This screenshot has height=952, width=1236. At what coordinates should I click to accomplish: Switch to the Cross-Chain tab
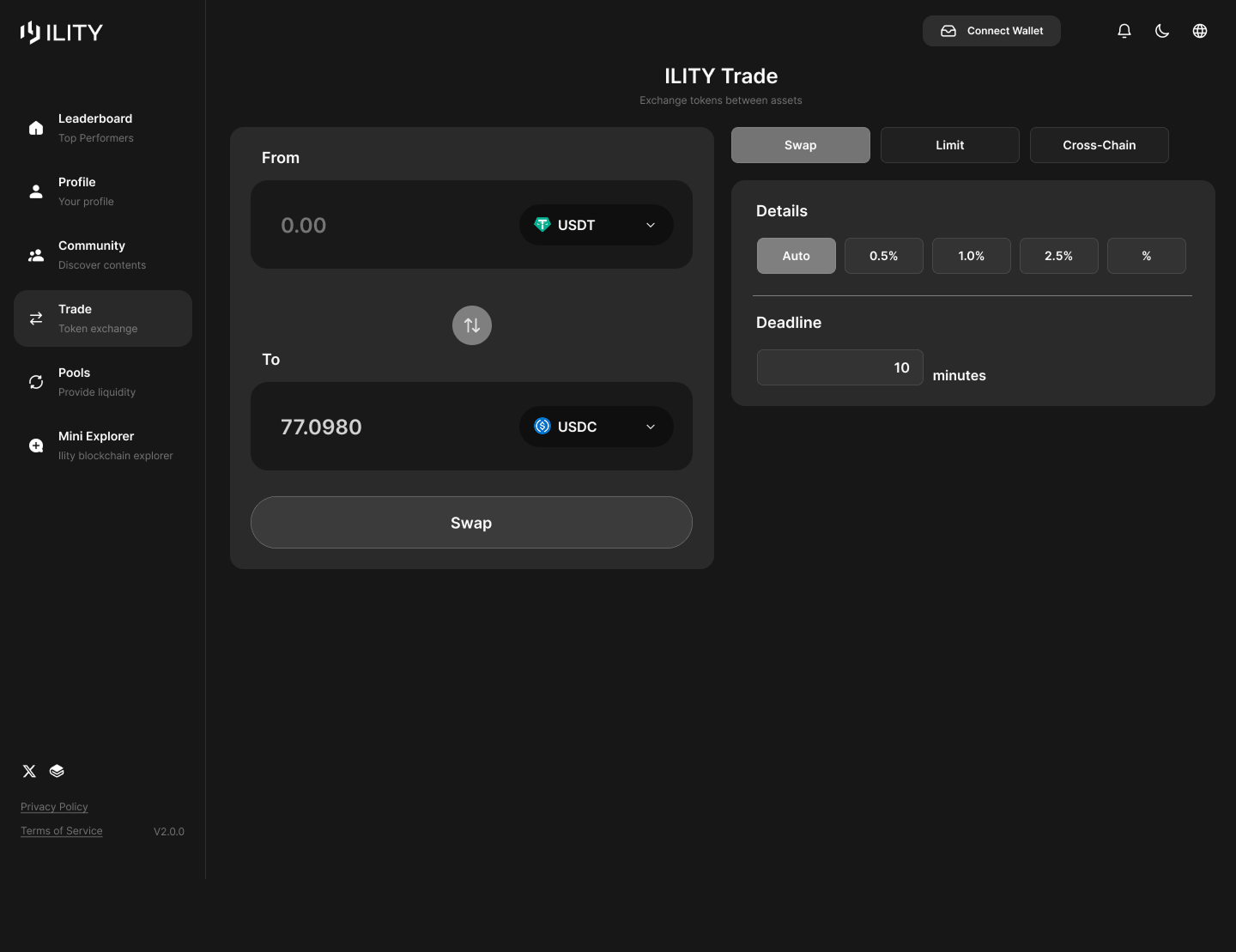point(1099,144)
